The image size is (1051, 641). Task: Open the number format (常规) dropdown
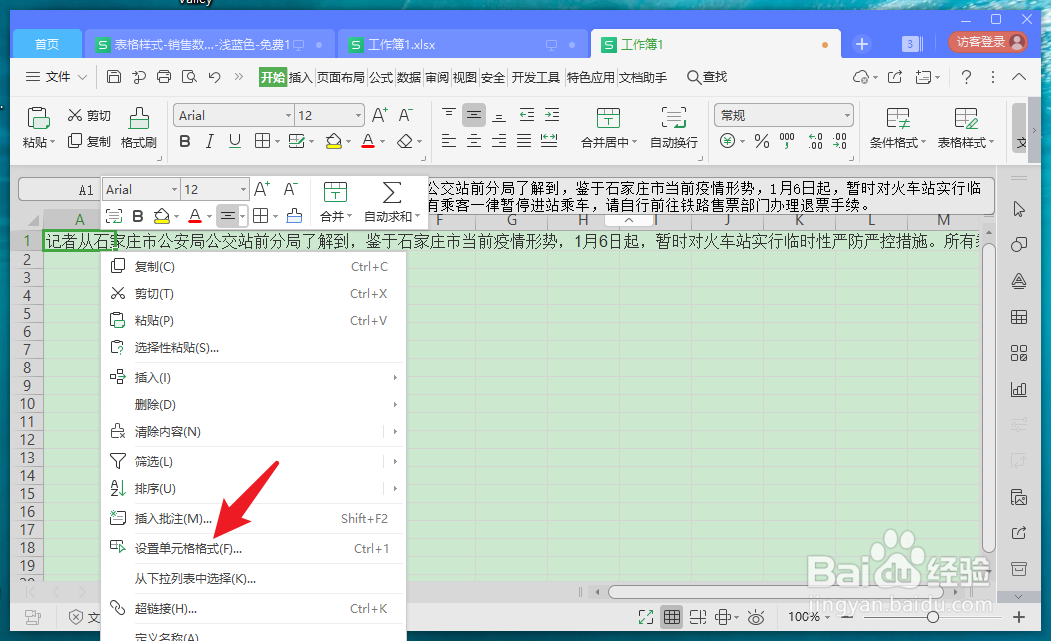coord(781,114)
